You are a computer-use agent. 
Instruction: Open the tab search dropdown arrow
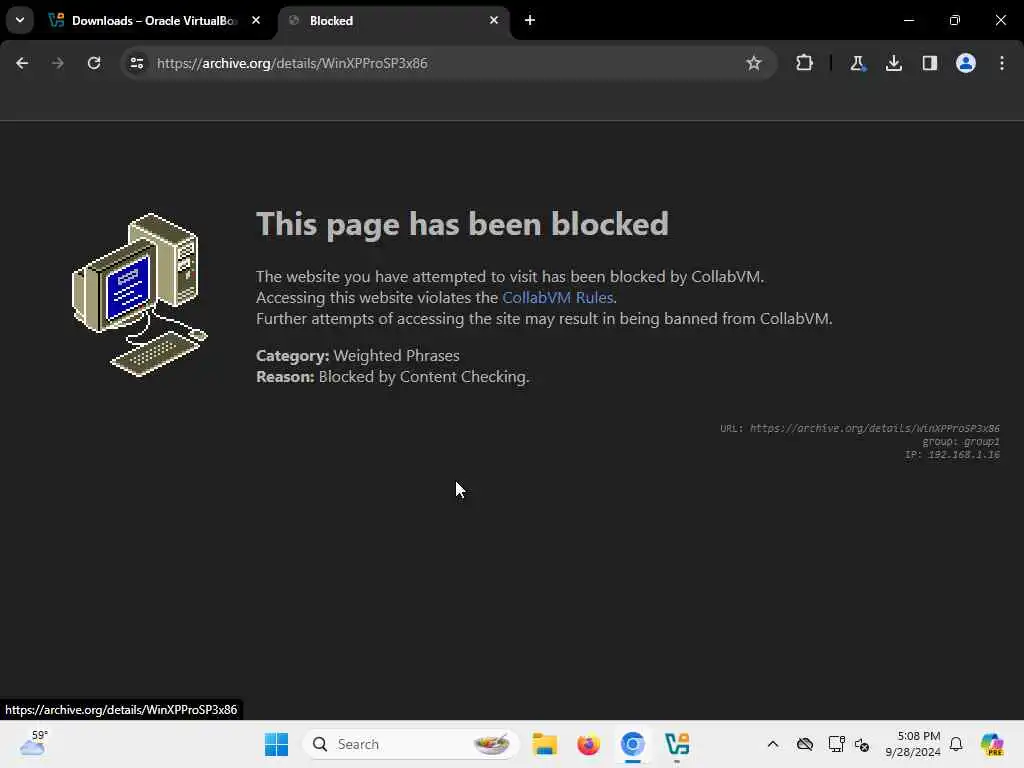click(20, 20)
